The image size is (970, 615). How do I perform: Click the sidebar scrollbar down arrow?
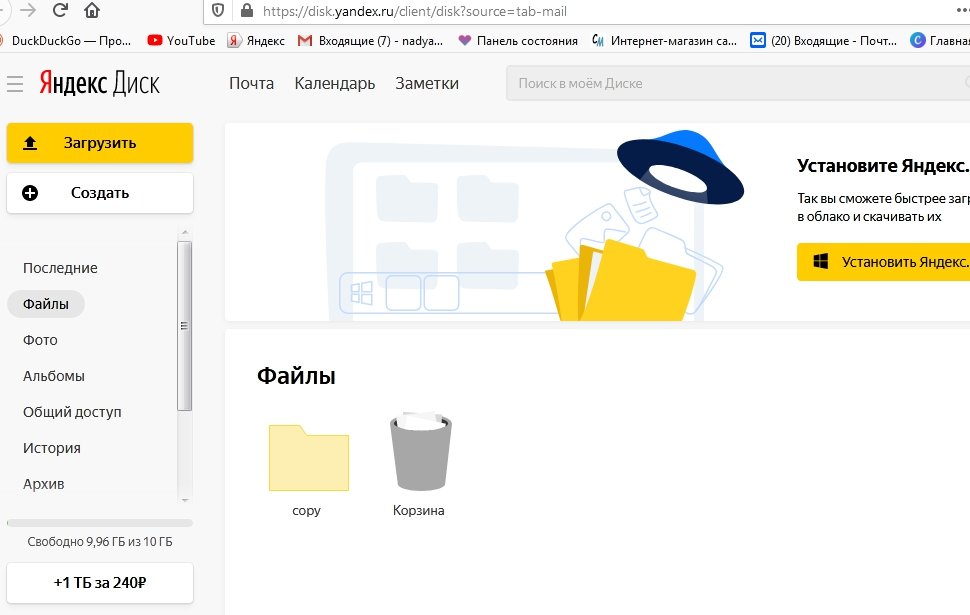click(x=184, y=500)
